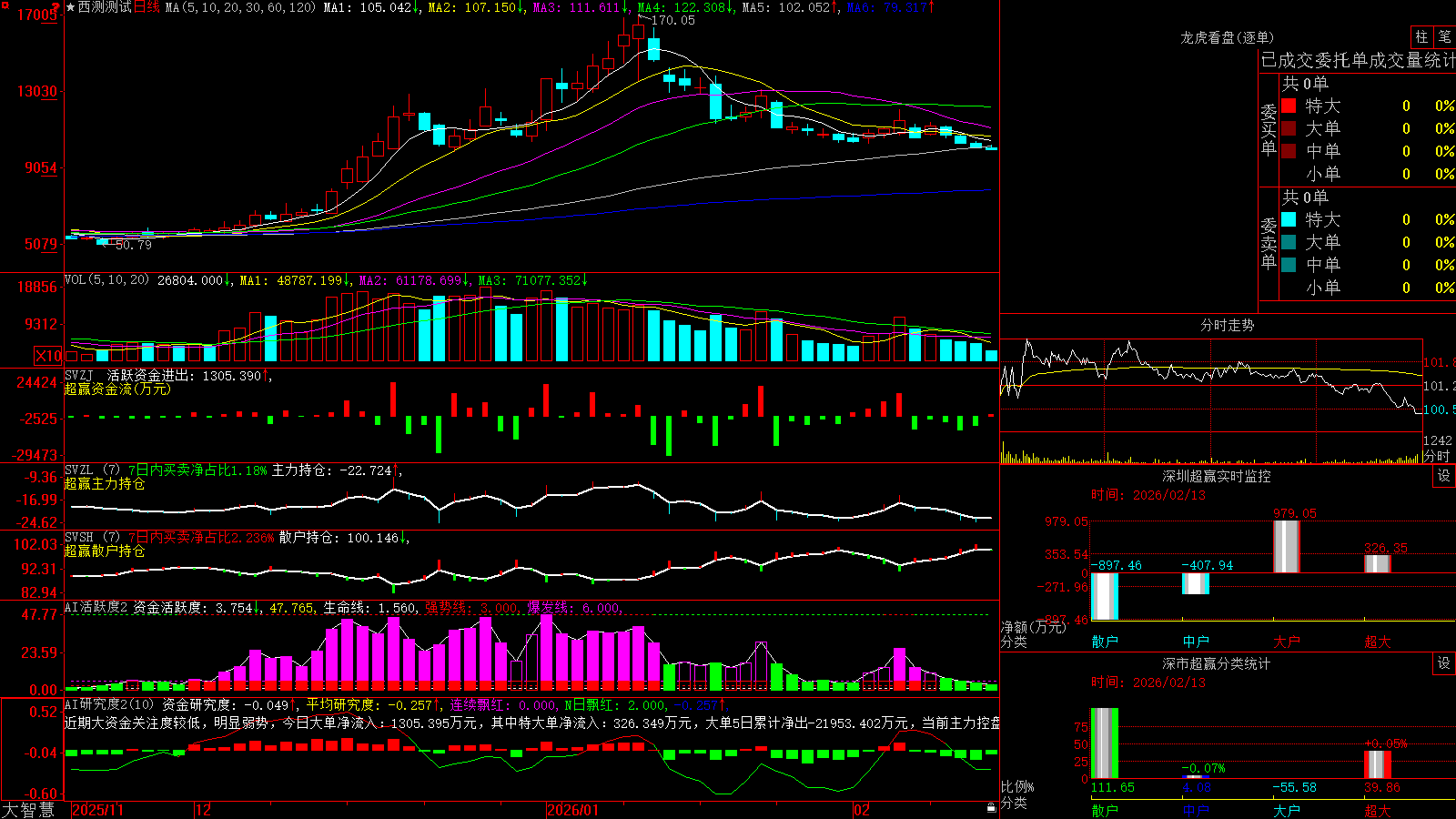Click the 2026/01 timeline marker
The image size is (1456, 819).
pos(573,810)
